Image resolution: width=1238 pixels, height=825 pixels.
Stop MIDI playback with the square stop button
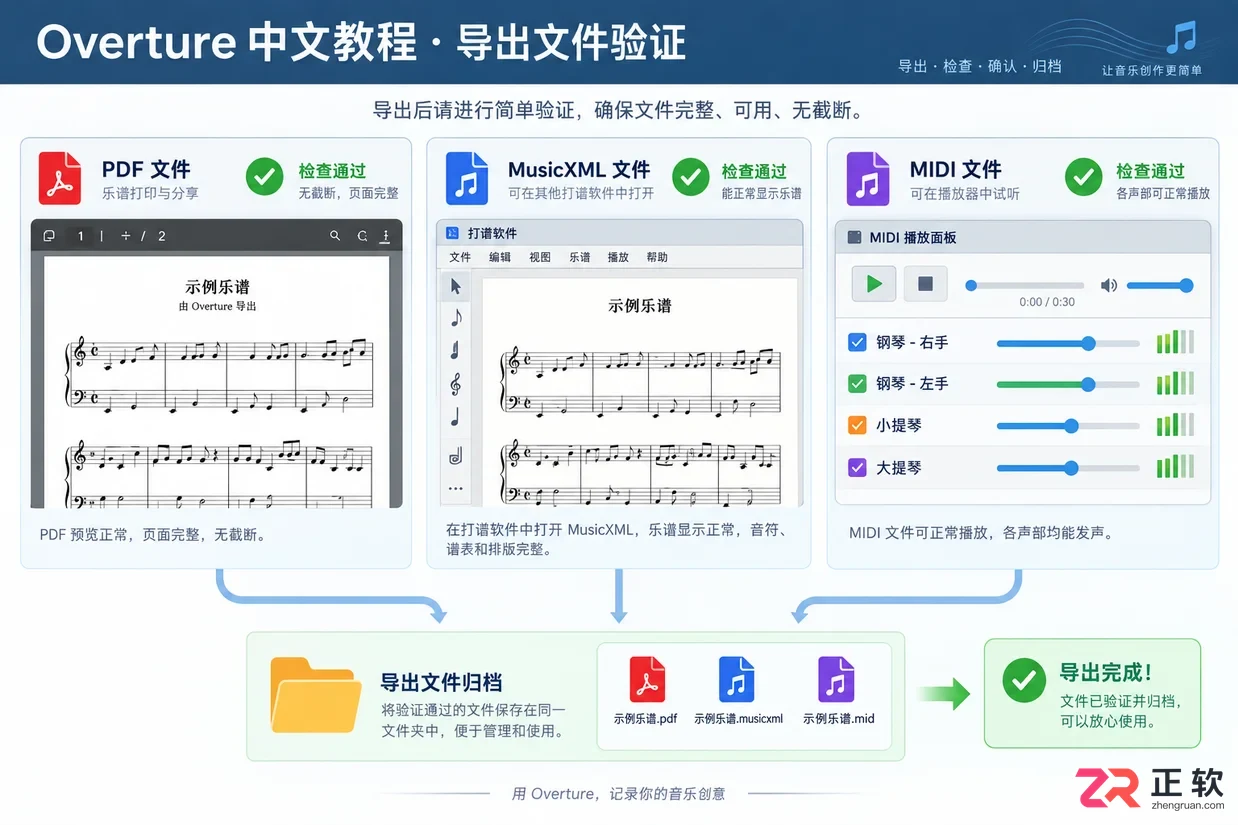click(926, 284)
